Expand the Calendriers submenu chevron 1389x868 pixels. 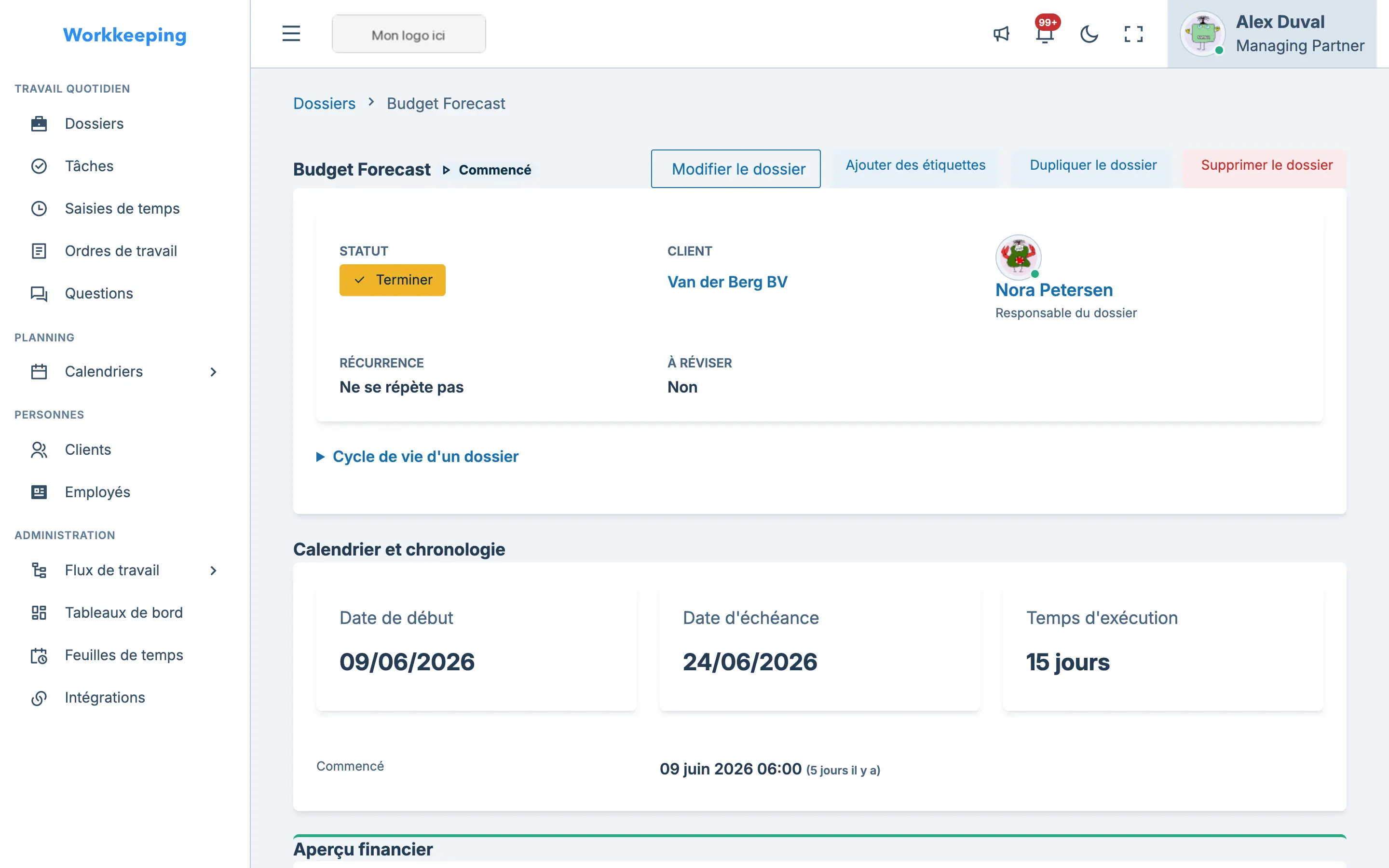214,371
